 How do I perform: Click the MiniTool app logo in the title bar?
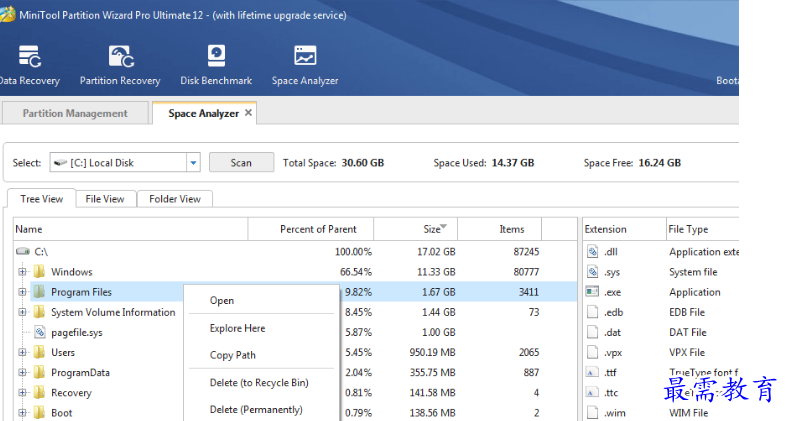pyautogui.click(x=7, y=14)
